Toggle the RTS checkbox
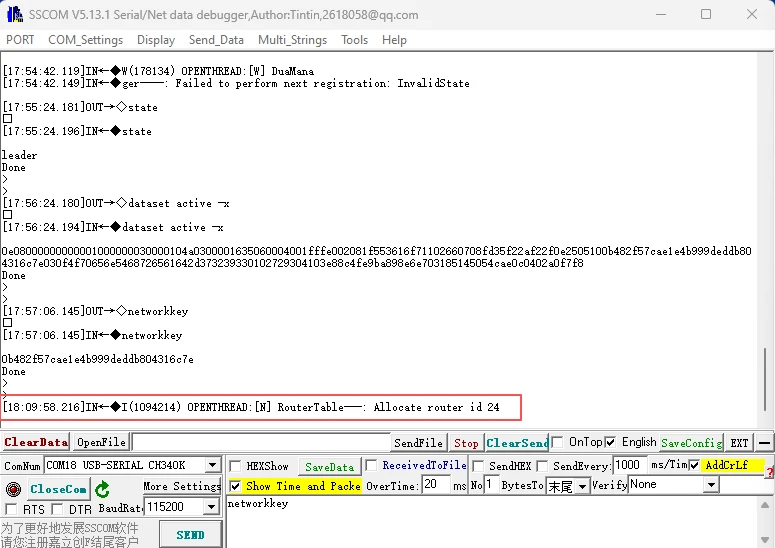The image size is (775, 548). coord(12,510)
